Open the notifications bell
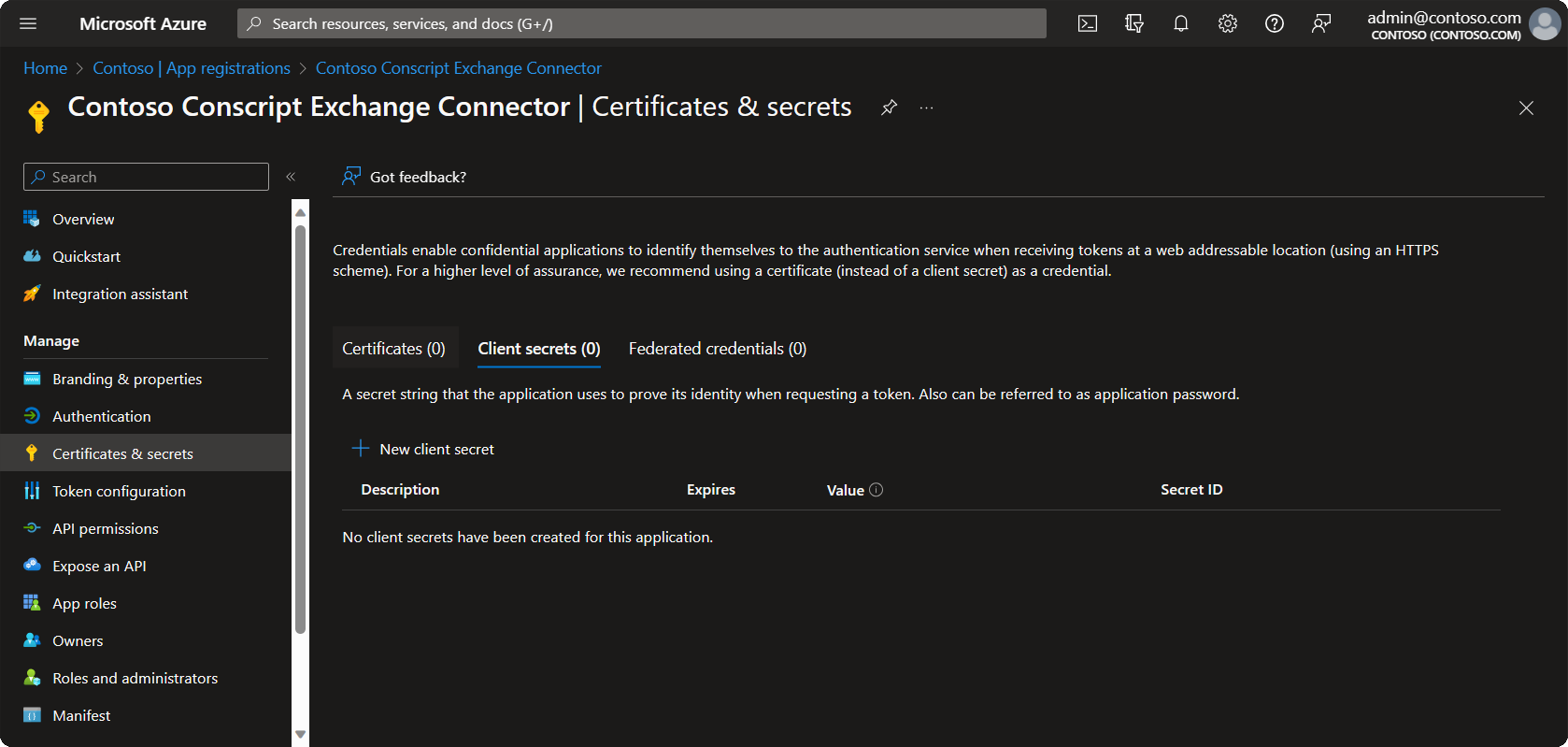The image size is (1568, 747). coord(1181,23)
